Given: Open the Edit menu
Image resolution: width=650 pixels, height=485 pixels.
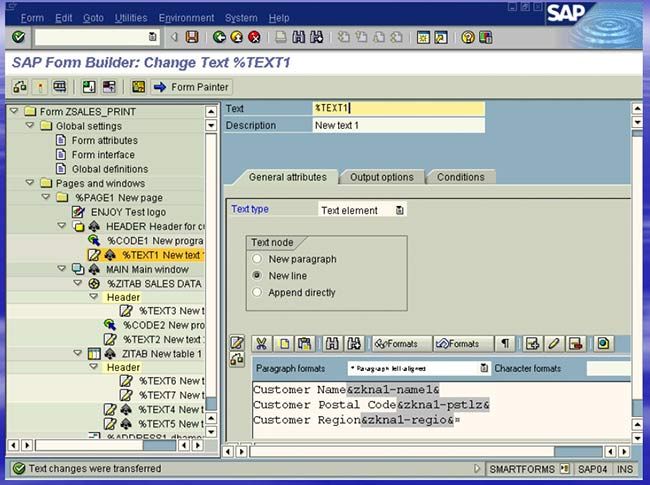Looking at the screenshot, I should click(x=63, y=18).
